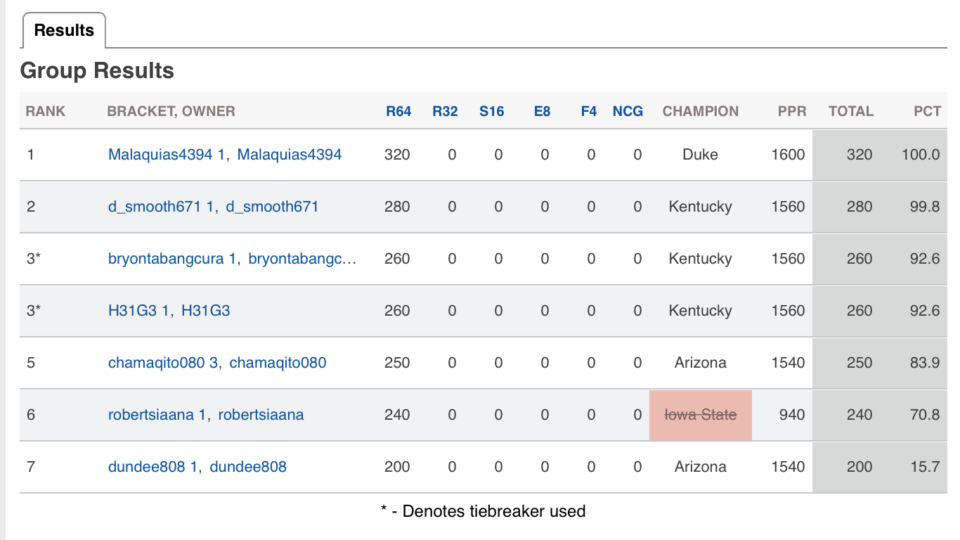The image size is (960, 540).
Task: Open the robertsiaana 1 bracket
Action: pyautogui.click(x=157, y=414)
